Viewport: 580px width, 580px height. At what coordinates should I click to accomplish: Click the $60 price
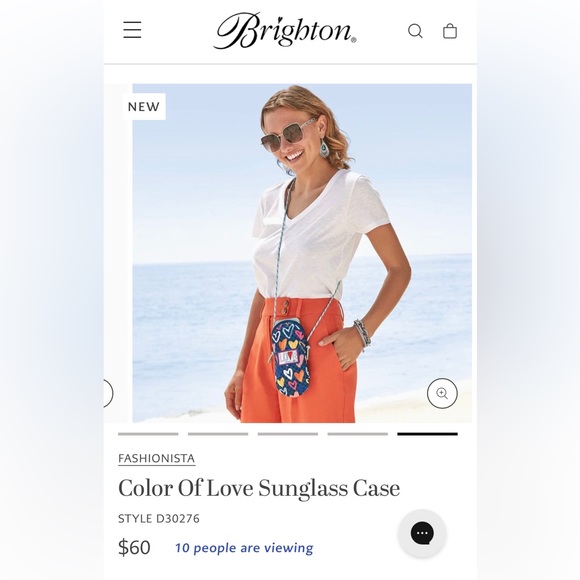134,547
